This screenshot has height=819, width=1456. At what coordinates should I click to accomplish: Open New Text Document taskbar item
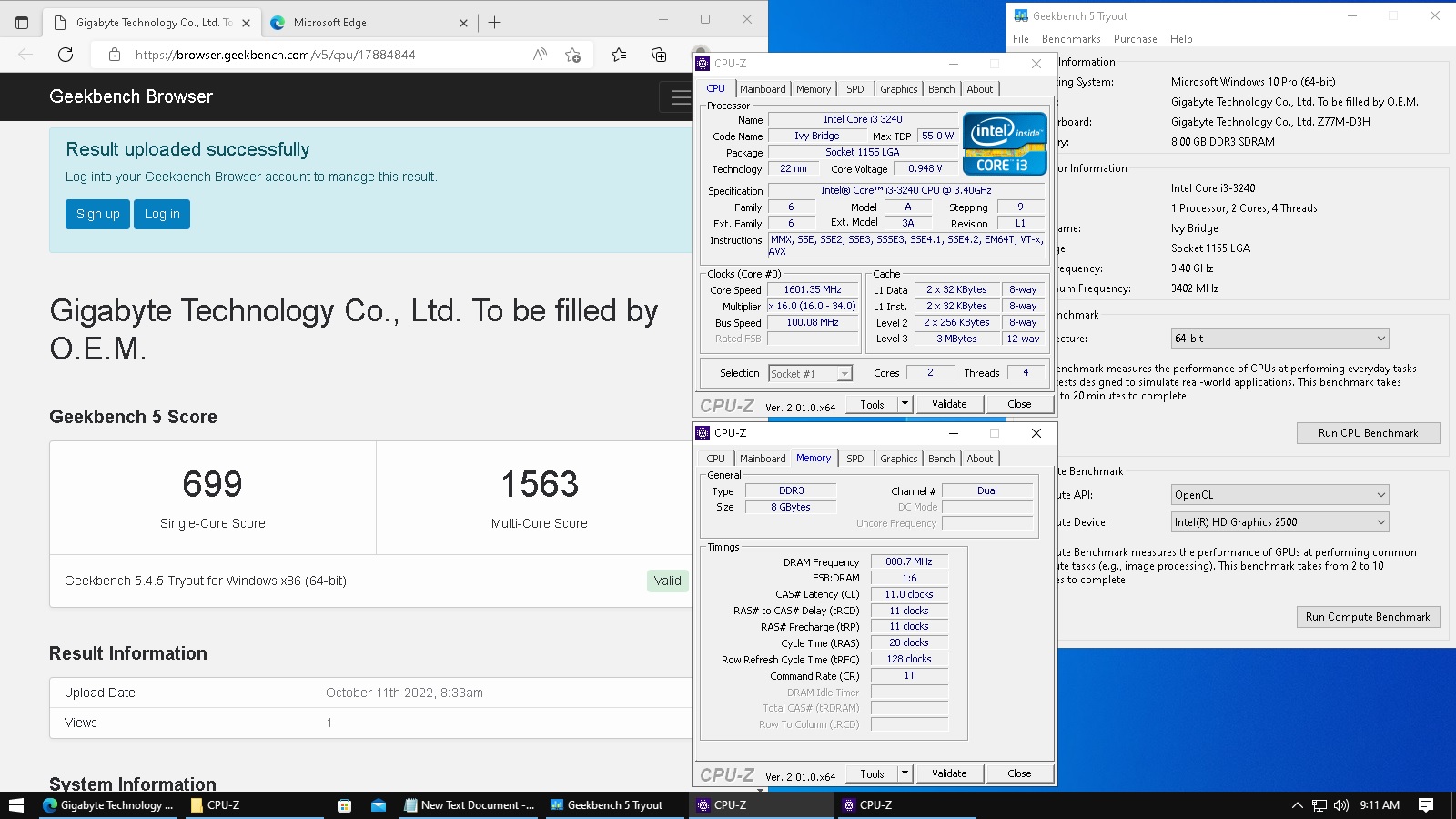(x=470, y=805)
